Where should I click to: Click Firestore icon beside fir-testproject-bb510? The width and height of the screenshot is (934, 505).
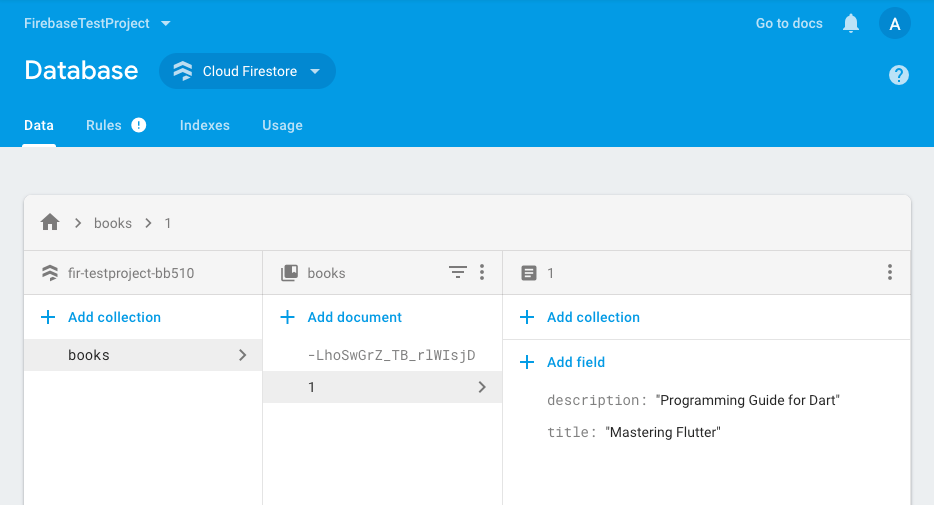point(50,273)
